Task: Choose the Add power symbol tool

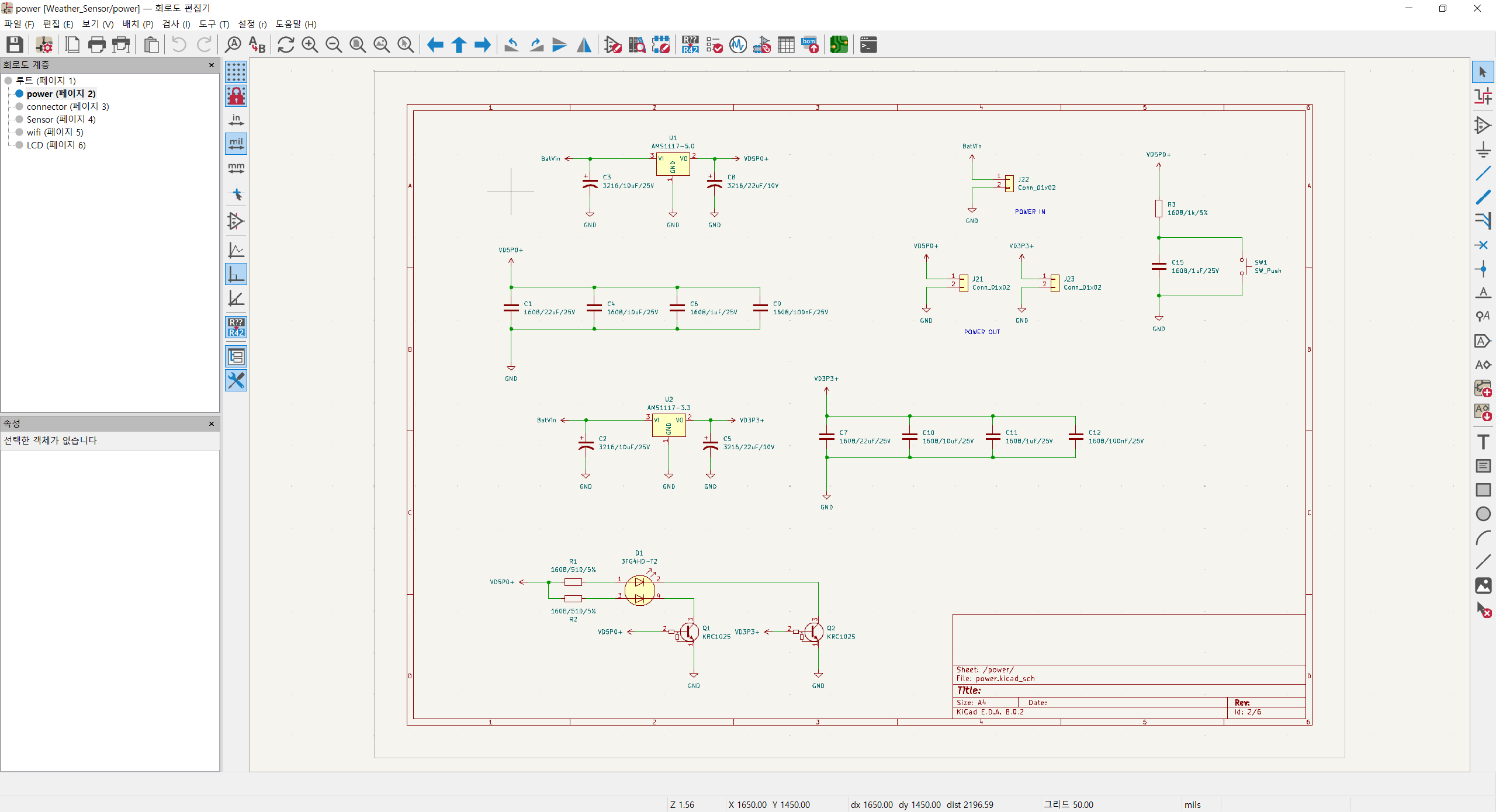Action: 1483,150
